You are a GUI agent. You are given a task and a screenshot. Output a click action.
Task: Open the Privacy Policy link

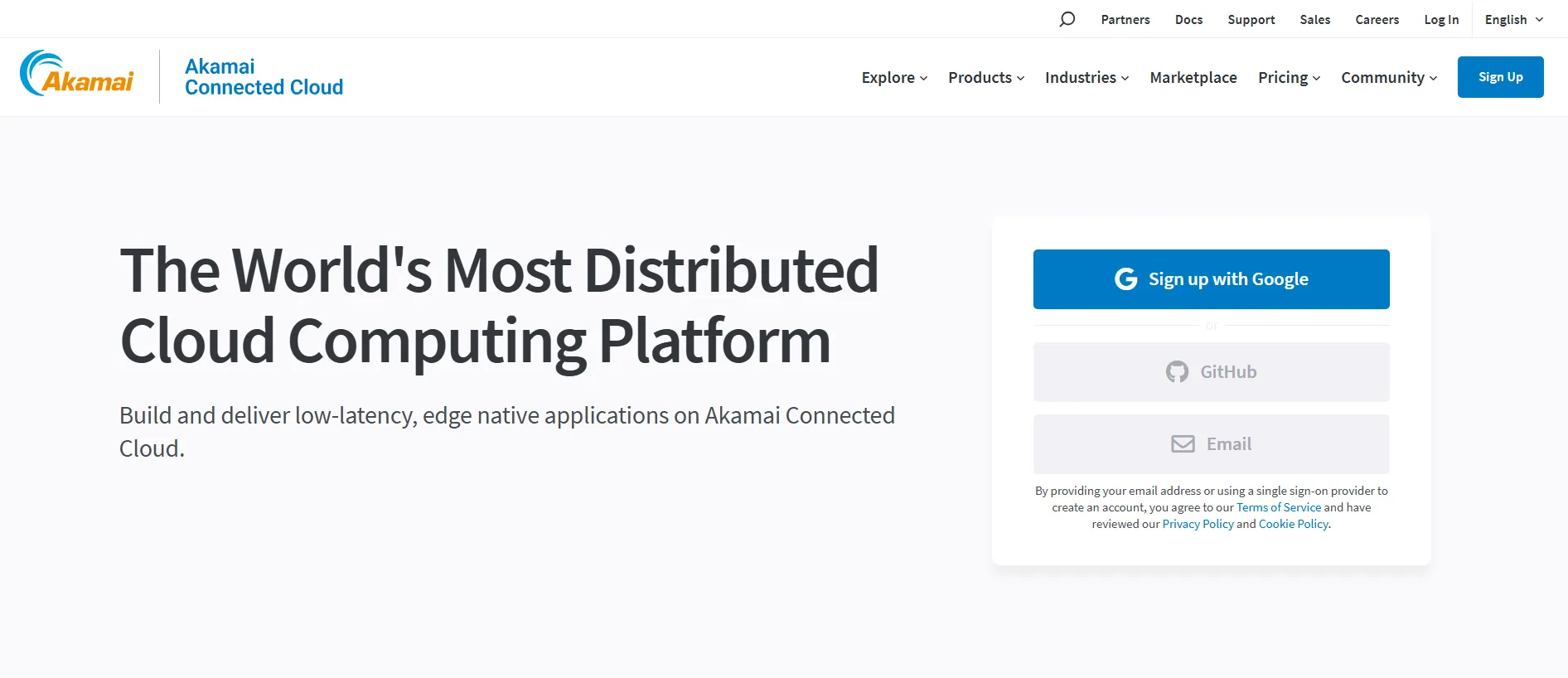(x=1198, y=524)
